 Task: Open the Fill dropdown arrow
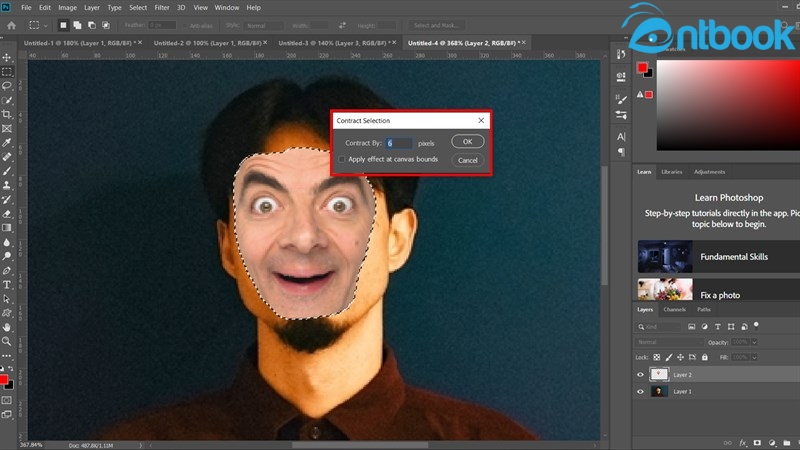pos(754,357)
